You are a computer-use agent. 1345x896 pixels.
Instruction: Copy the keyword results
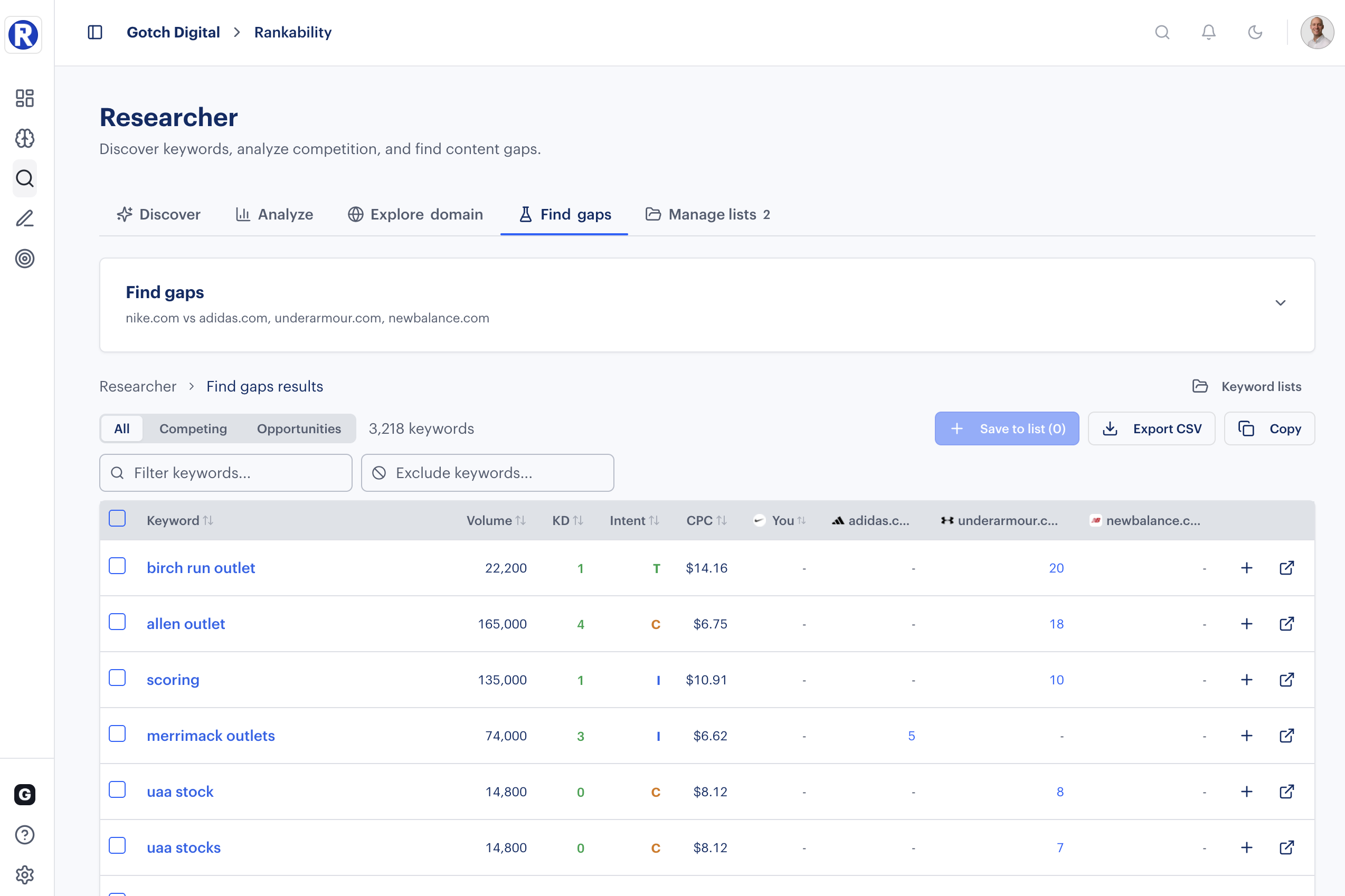[1270, 428]
